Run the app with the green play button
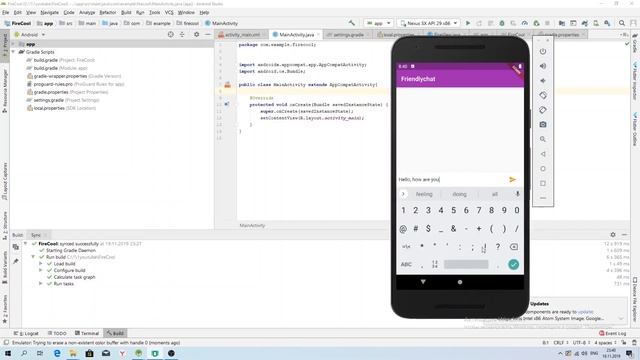The image size is (640, 360). [x=468, y=23]
